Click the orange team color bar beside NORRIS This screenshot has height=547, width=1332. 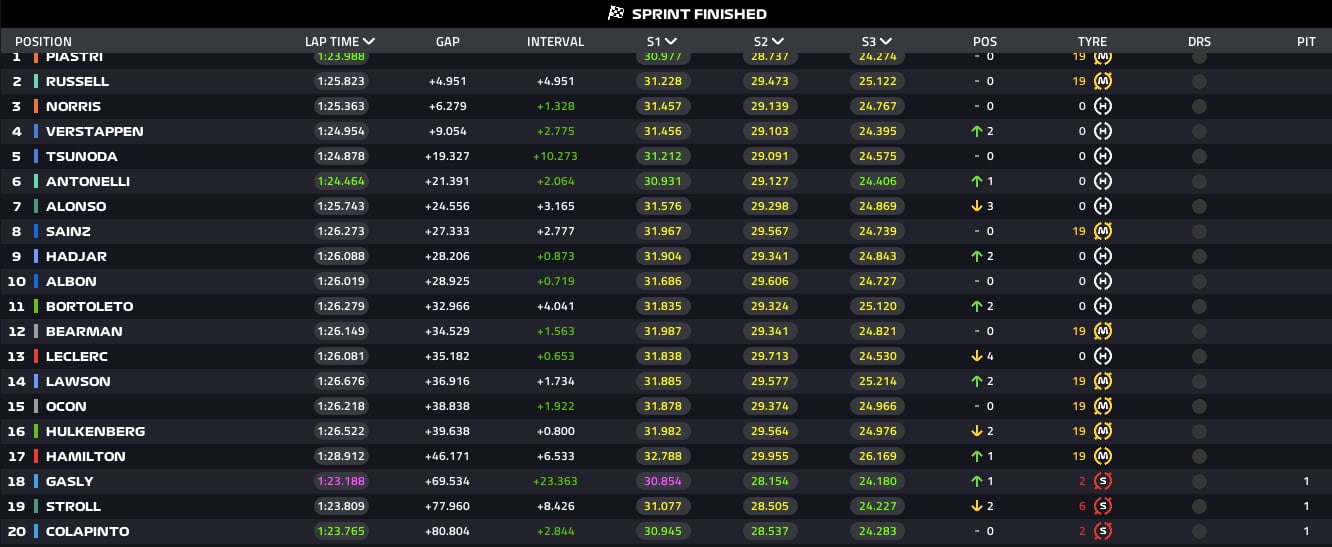36,106
